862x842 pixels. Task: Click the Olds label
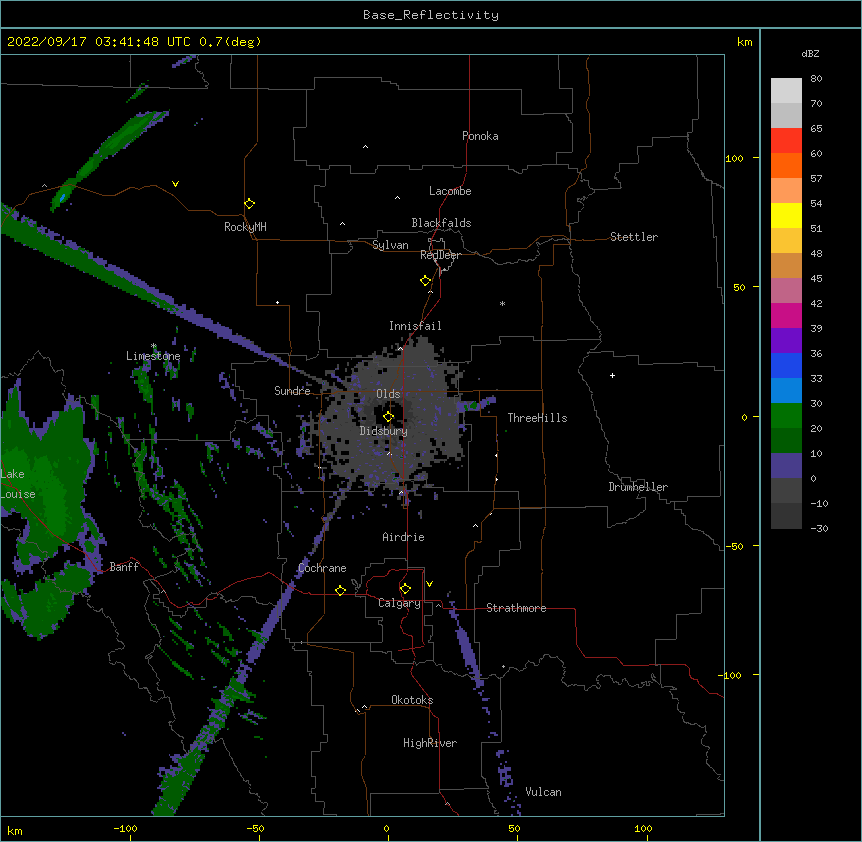388,394
